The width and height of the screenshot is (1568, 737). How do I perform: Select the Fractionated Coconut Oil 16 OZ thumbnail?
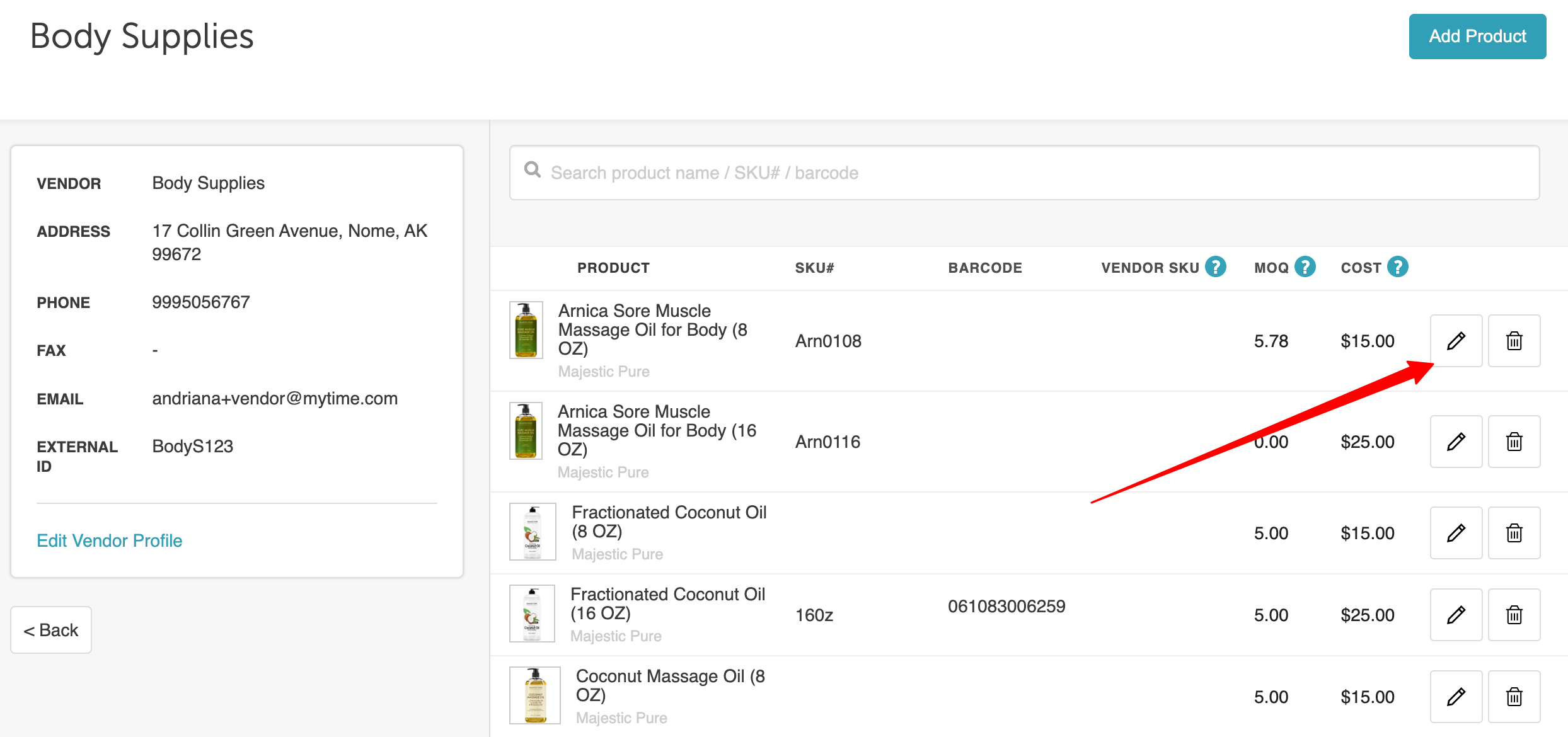(532, 614)
